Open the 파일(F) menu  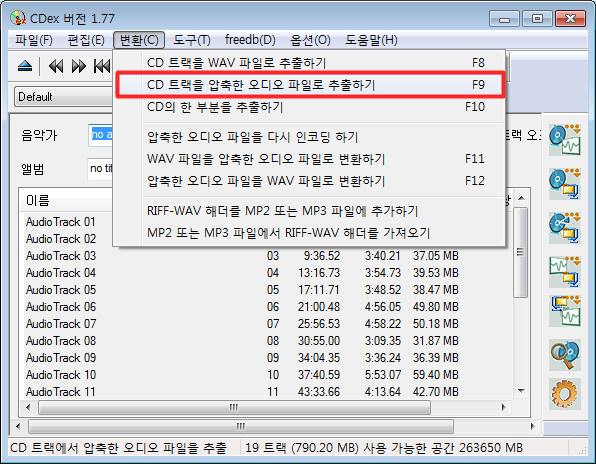coord(33,40)
